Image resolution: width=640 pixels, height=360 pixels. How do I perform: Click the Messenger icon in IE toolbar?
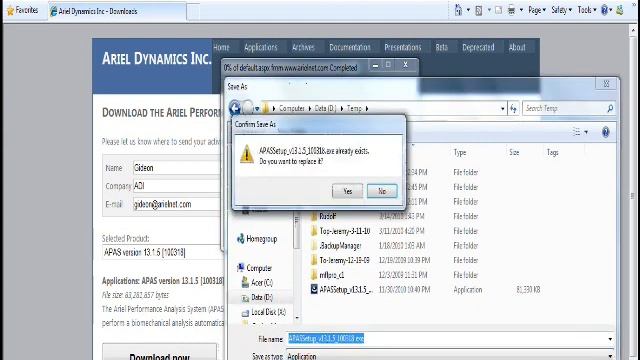pos(620,10)
